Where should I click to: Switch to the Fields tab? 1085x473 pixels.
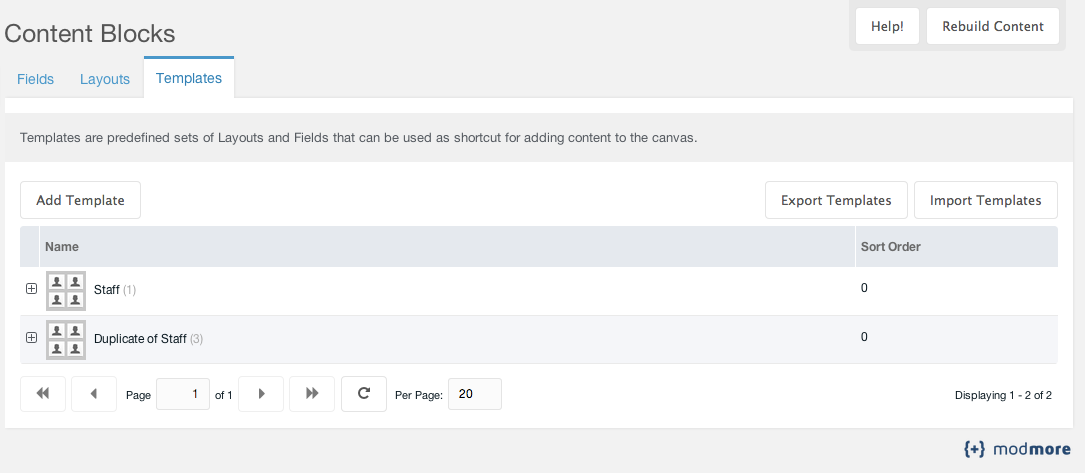pyautogui.click(x=35, y=79)
